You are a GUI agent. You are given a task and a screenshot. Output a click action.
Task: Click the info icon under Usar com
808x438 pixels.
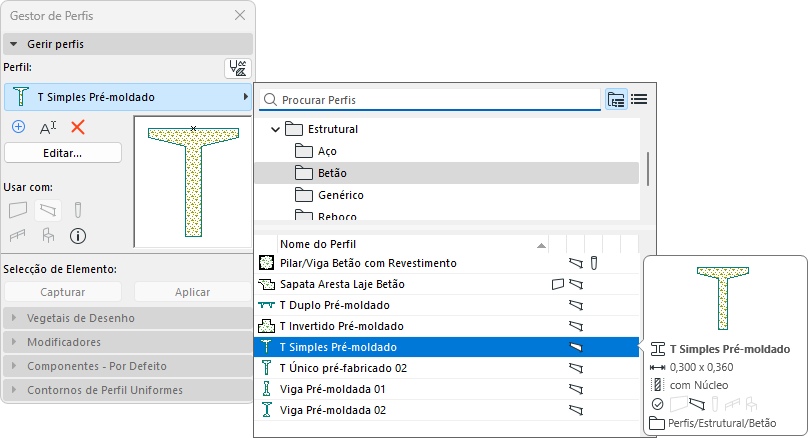pos(78,236)
